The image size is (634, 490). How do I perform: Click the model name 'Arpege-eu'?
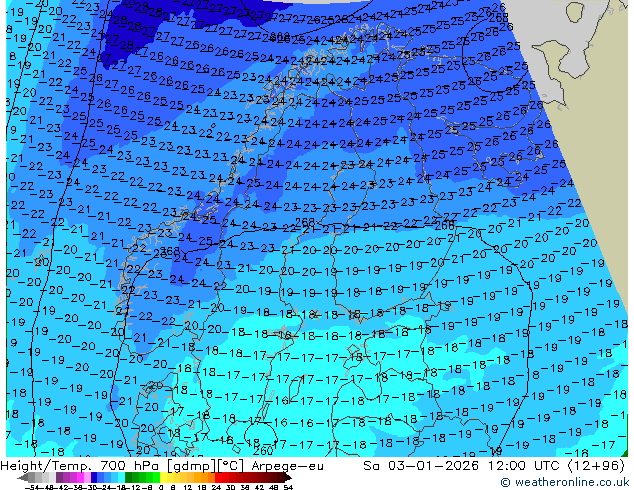tap(287, 466)
